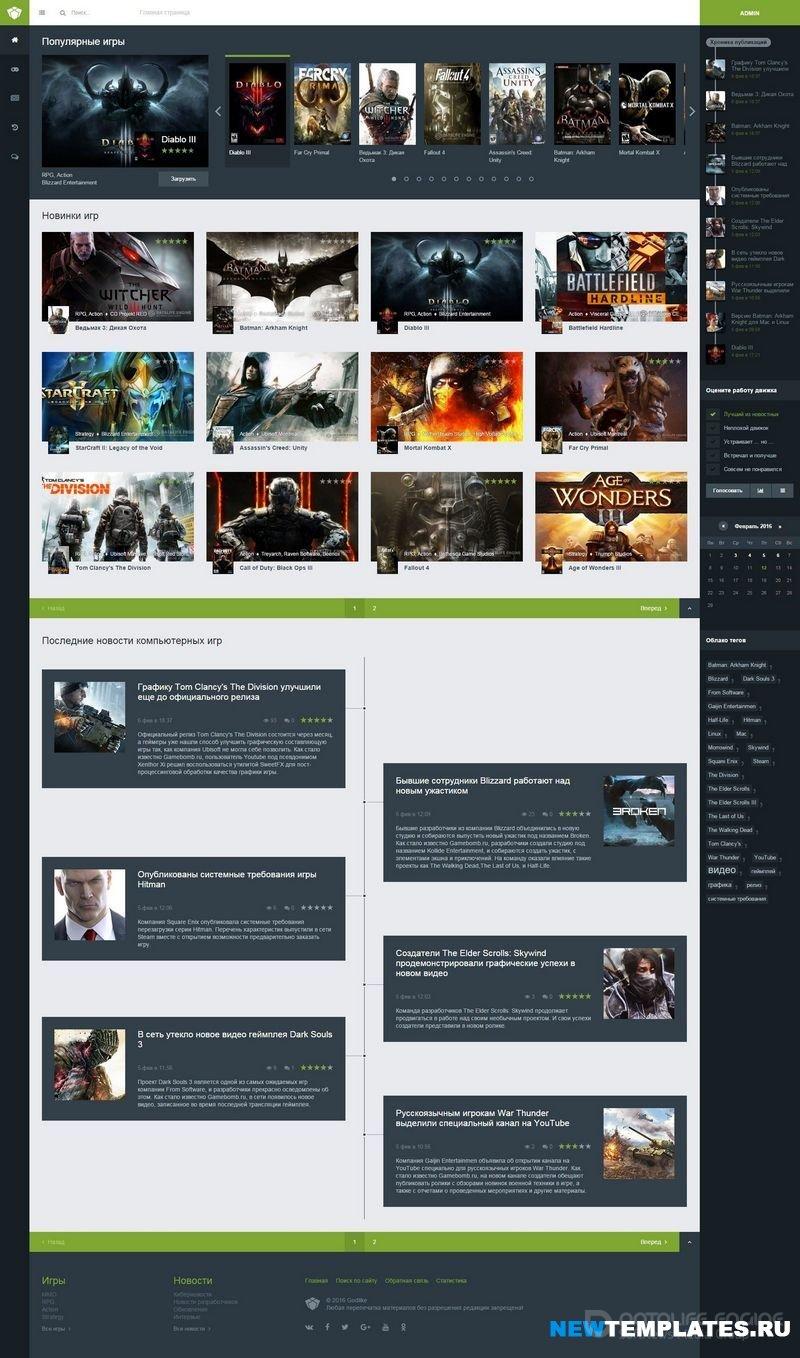Rate Diablo III in featured banner stars
This screenshot has width=800, height=1358.
point(178,151)
